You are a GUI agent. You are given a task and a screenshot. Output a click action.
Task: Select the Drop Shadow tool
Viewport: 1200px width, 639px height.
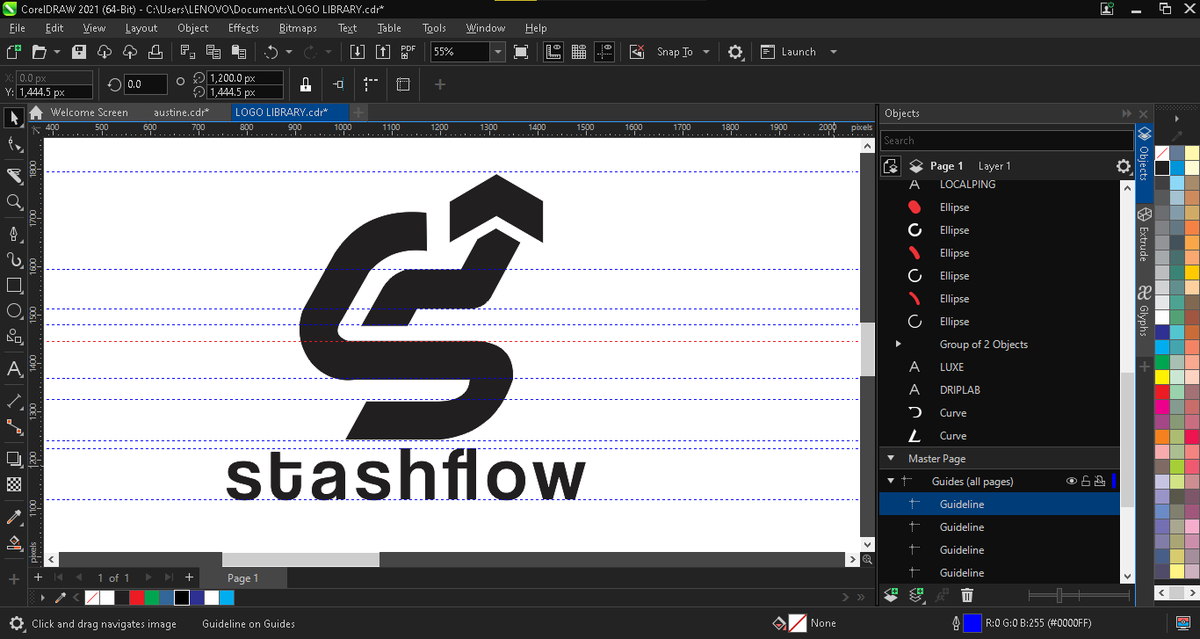pyautogui.click(x=14, y=458)
